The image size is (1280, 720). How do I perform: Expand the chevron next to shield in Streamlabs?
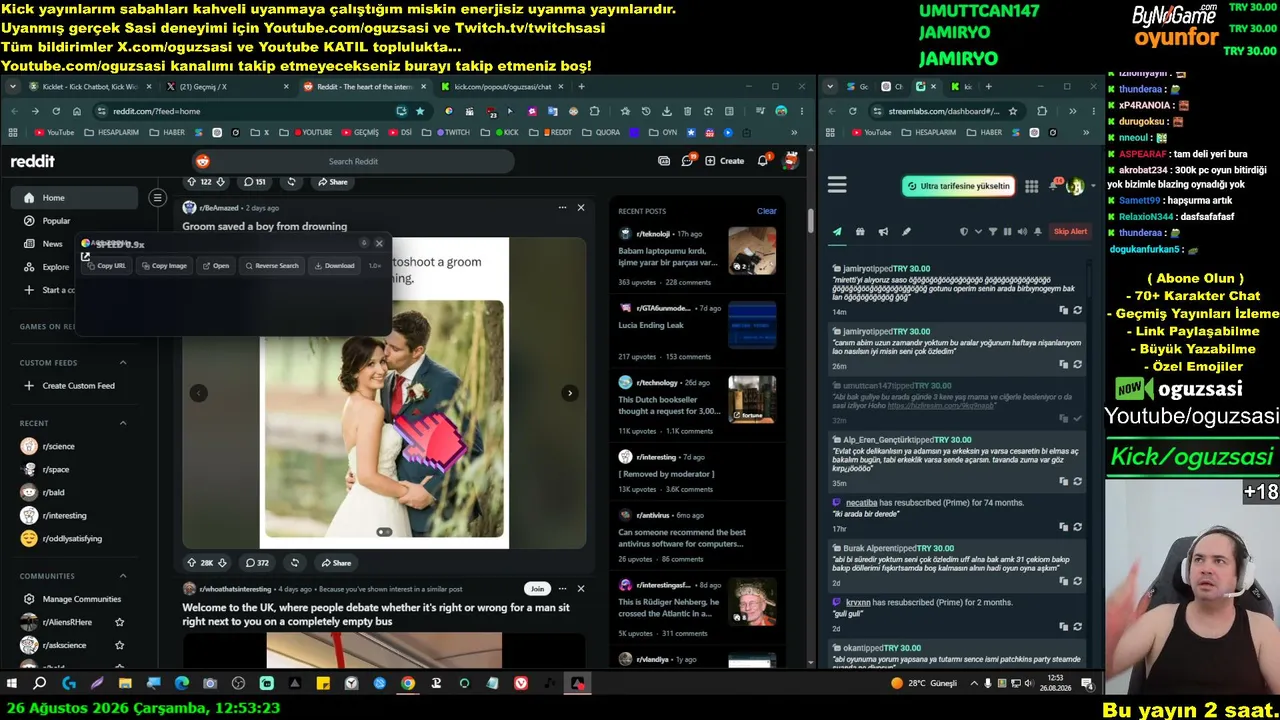(977, 232)
